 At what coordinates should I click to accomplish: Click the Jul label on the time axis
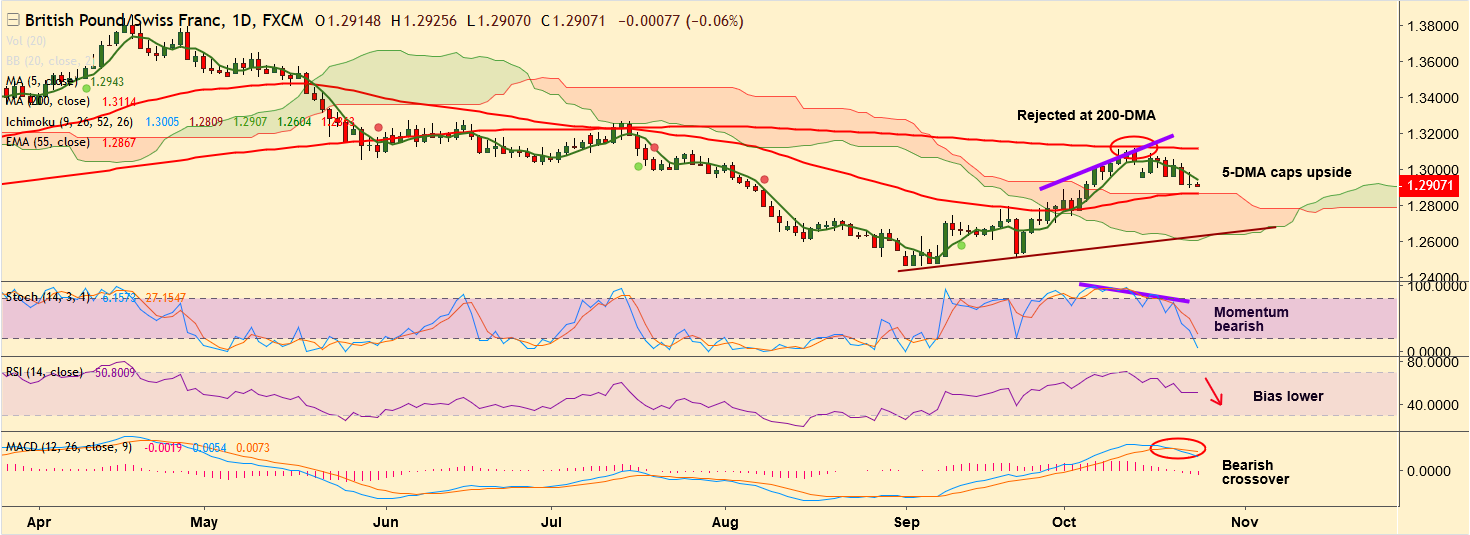coord(551,522)
